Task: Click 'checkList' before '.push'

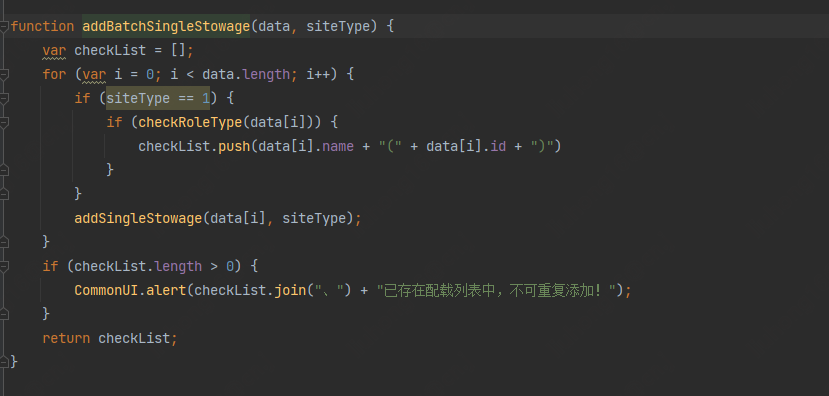Action: point(174,146)
